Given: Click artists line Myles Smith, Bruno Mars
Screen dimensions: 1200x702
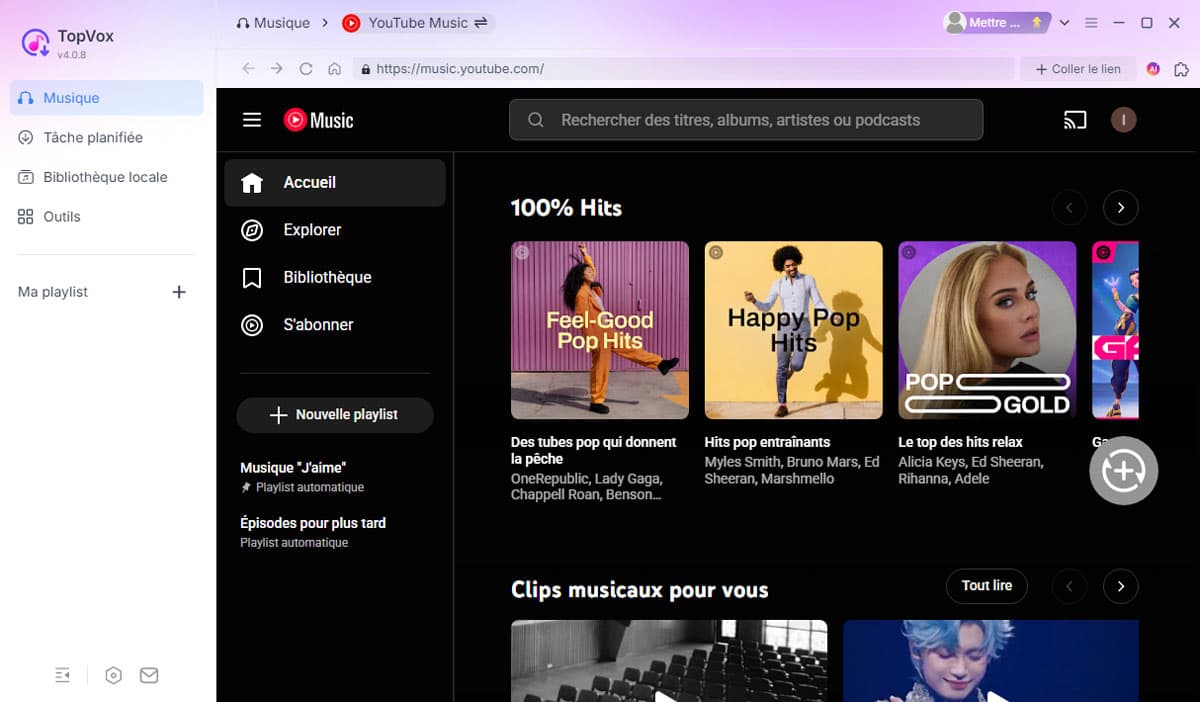Looking at the screenshot, I should (x=792, y=470).
